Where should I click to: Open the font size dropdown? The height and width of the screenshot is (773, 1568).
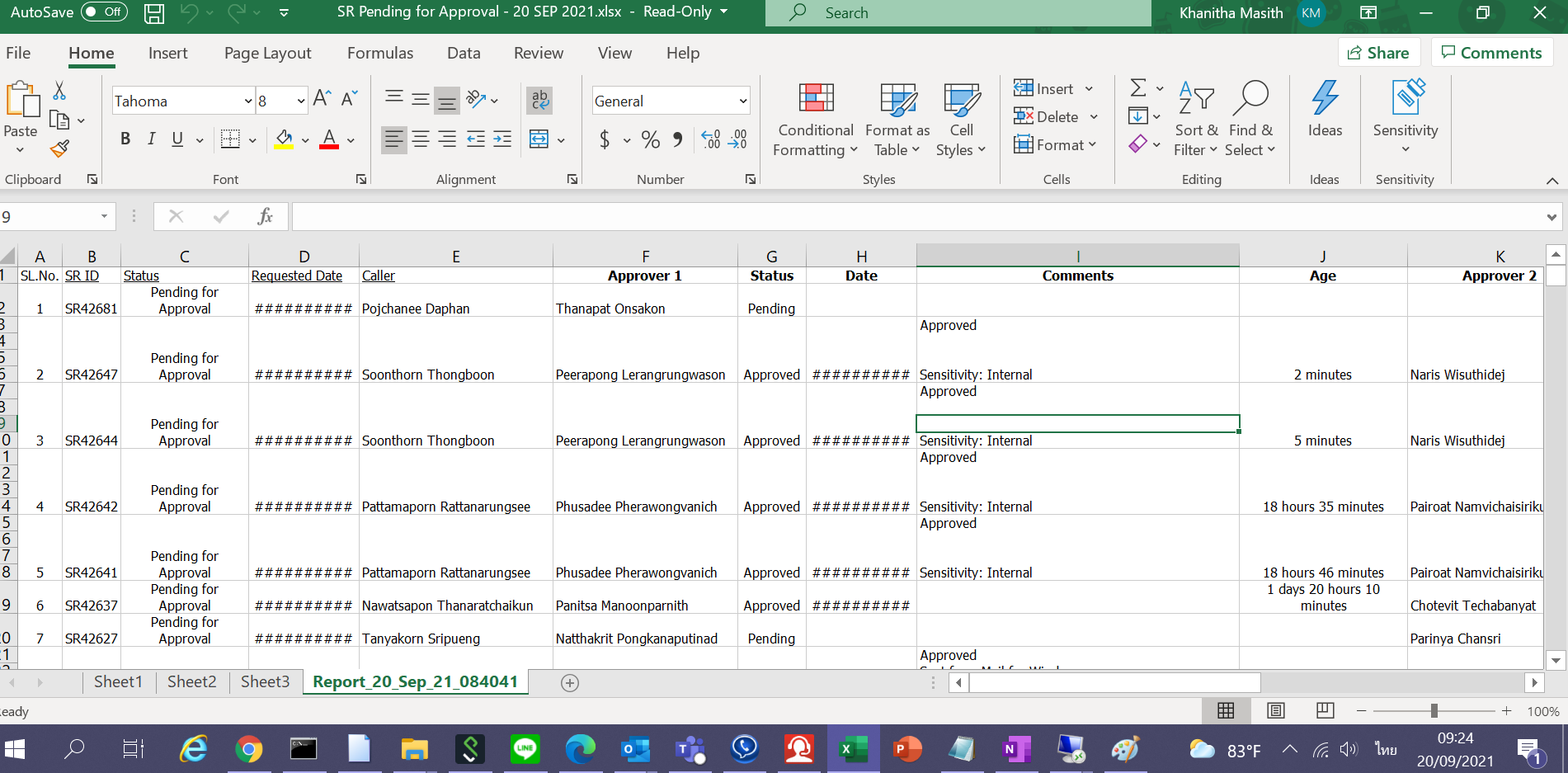click(301, 101)
